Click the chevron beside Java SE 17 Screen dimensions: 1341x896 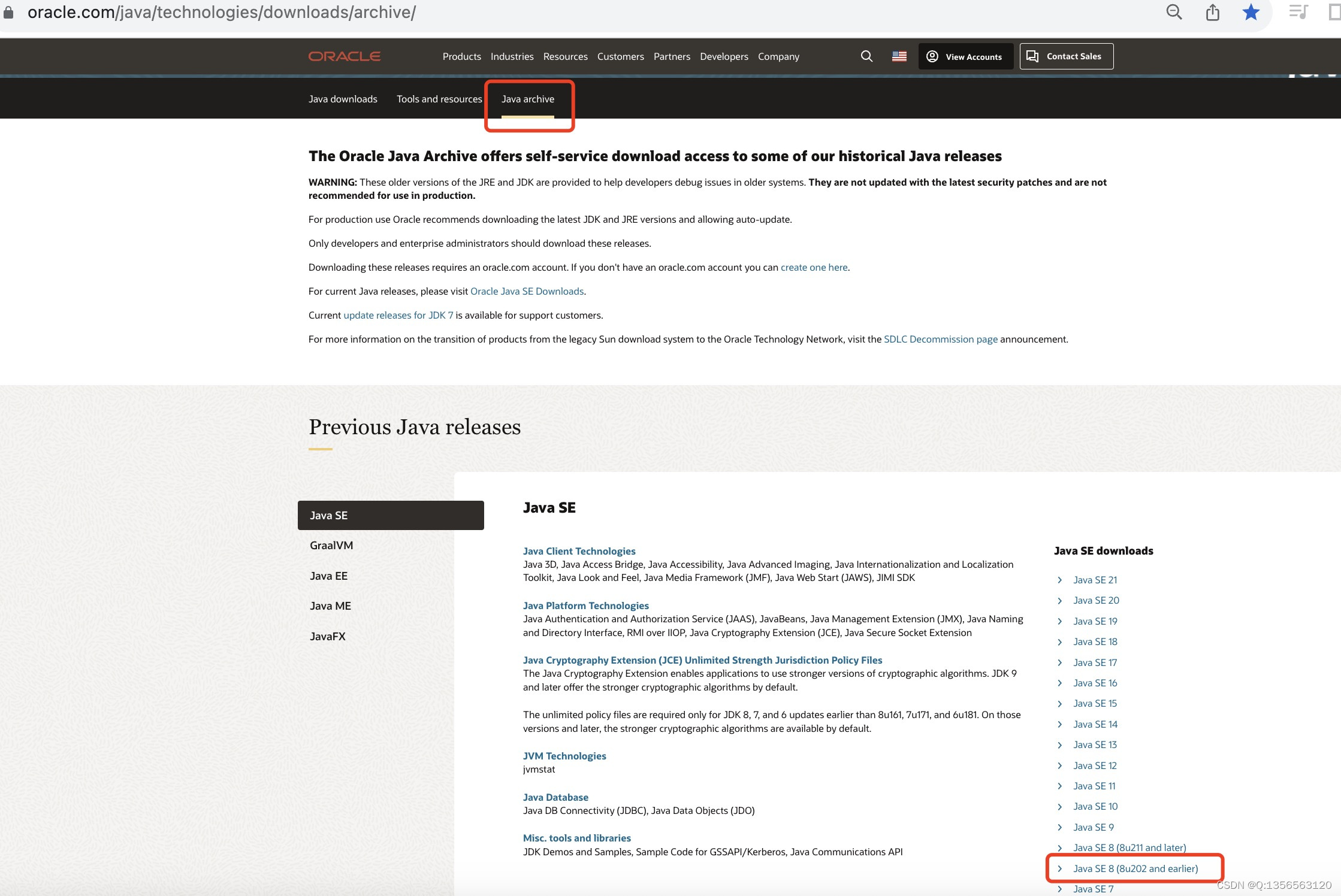1059,662
